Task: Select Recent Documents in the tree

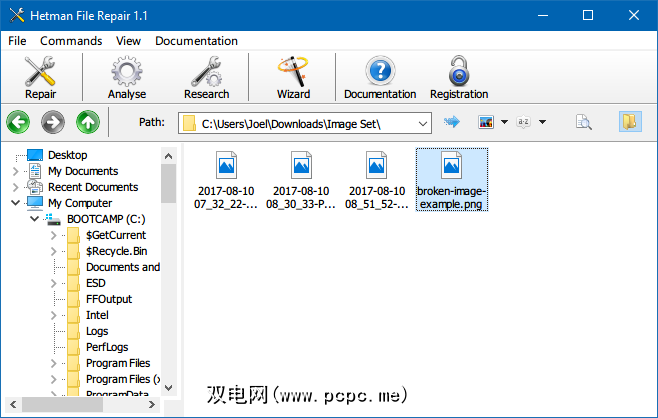Action: pyautogui.click(x=93, y=187)
